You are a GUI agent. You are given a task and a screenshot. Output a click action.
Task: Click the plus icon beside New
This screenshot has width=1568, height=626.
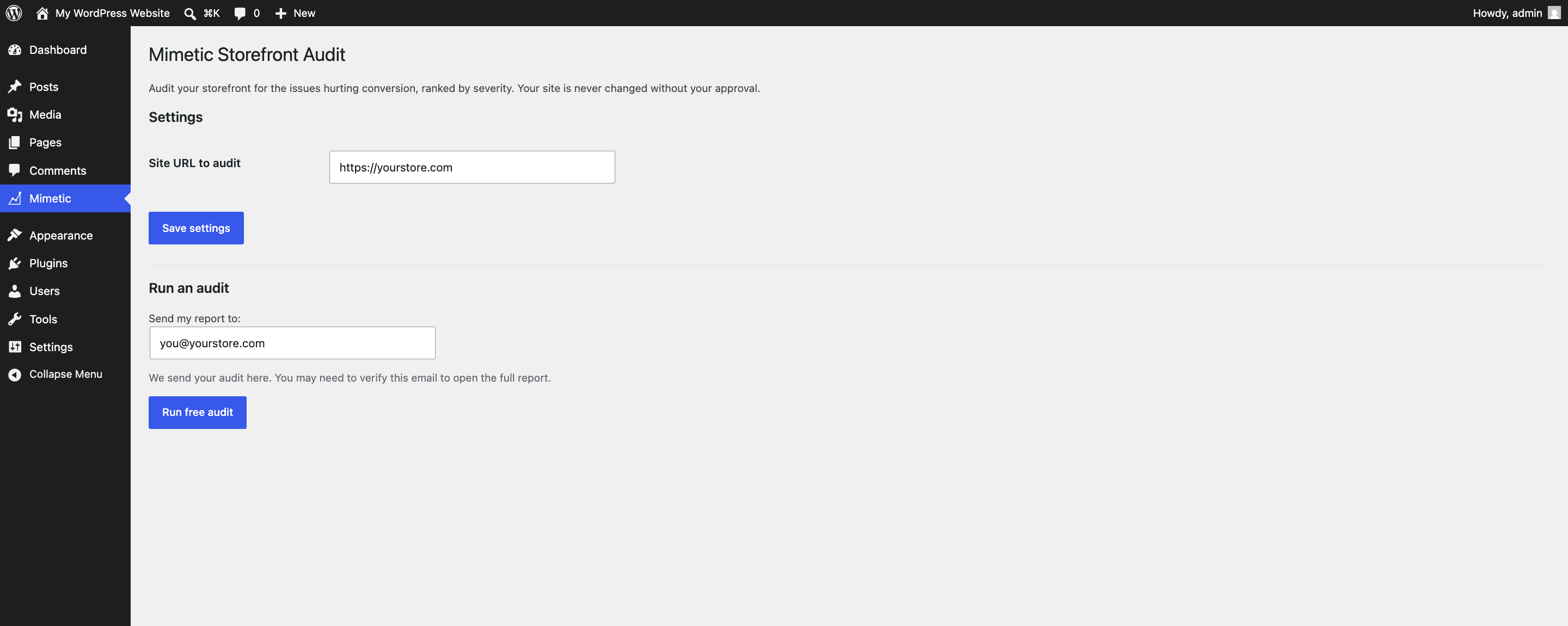280,14
